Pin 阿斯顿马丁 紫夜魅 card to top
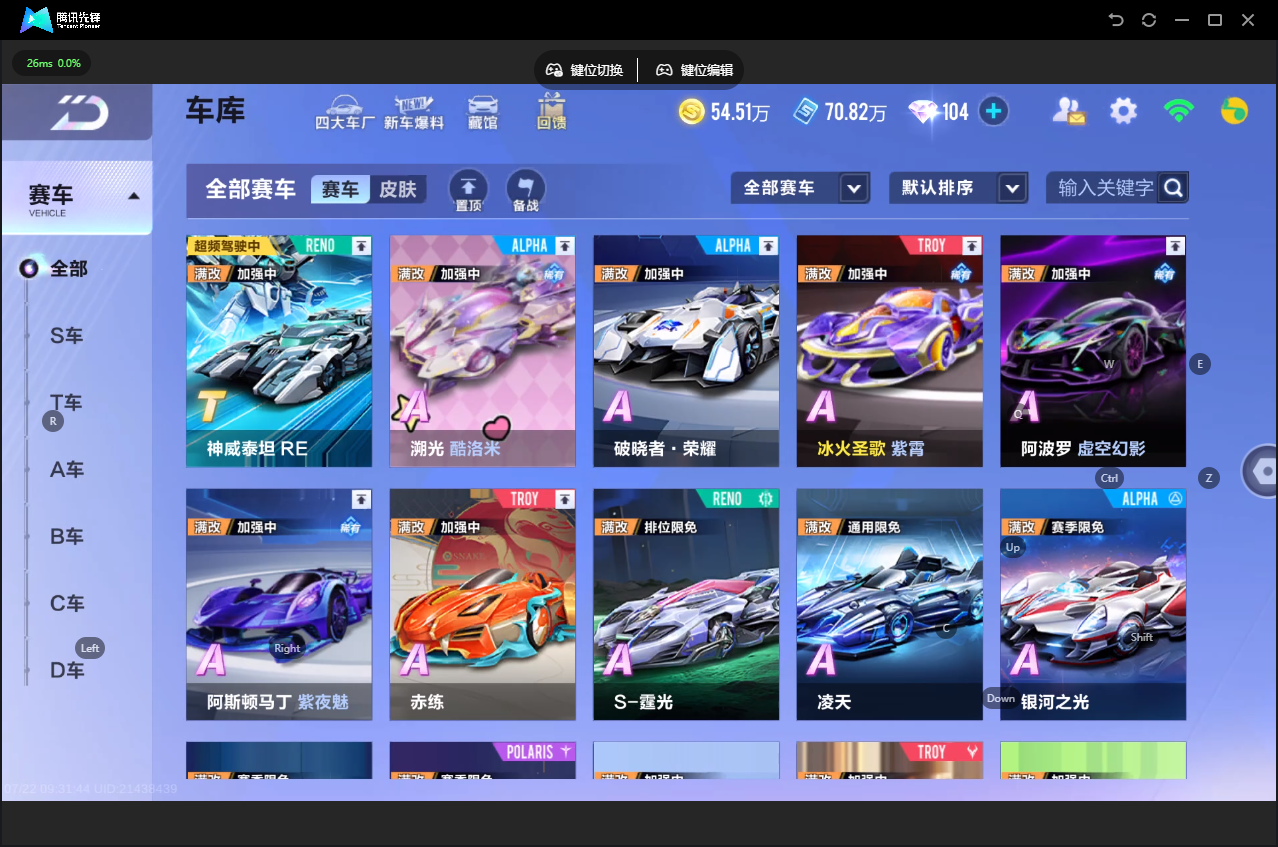Image resolution: width=1278 pixels, height=847 pixels. pos(362,498)
